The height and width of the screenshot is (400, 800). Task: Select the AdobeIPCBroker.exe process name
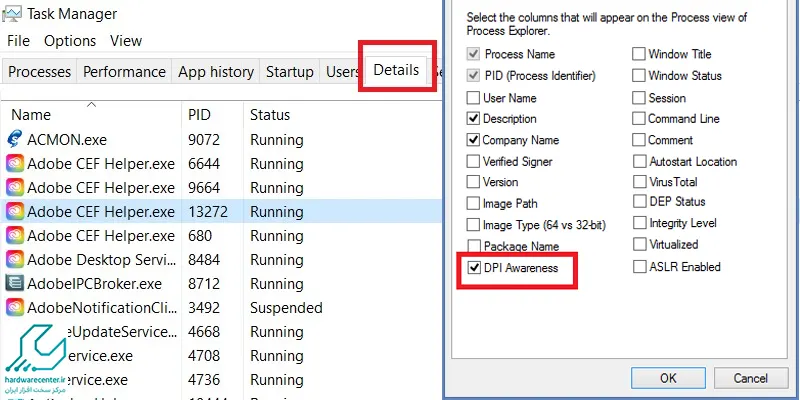(94, 284)
